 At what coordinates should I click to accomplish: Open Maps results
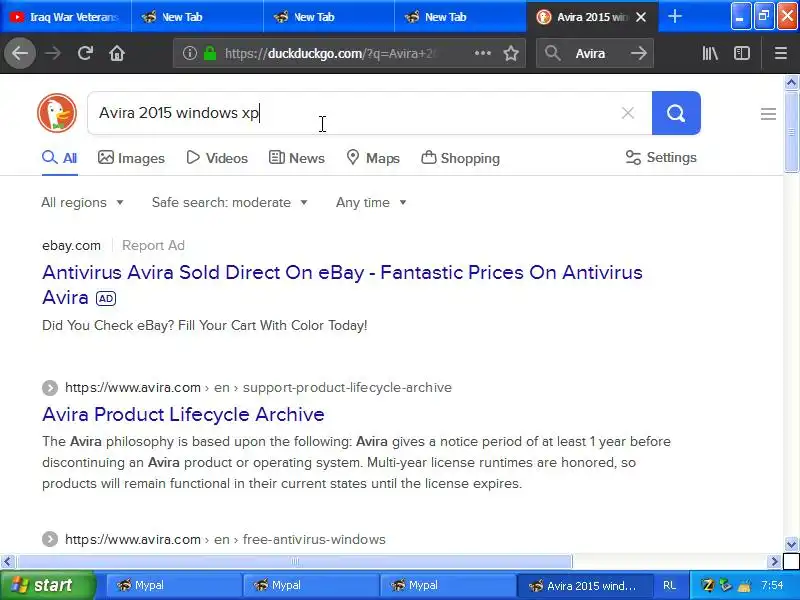tap(372, 158)
